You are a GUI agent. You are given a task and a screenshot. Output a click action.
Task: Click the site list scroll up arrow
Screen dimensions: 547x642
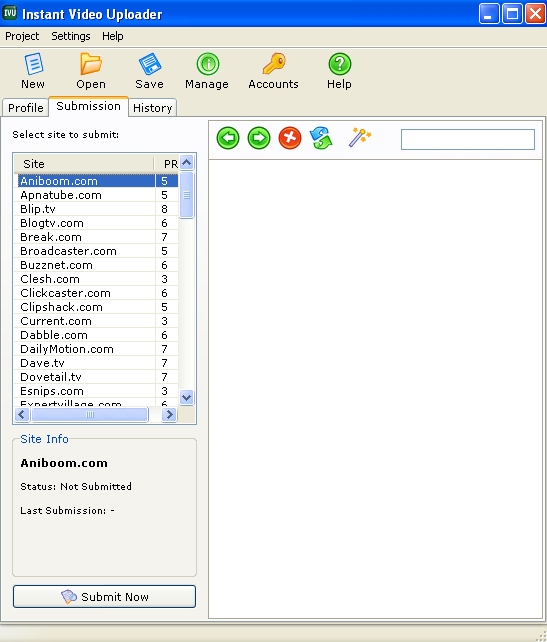click(187, 163)
